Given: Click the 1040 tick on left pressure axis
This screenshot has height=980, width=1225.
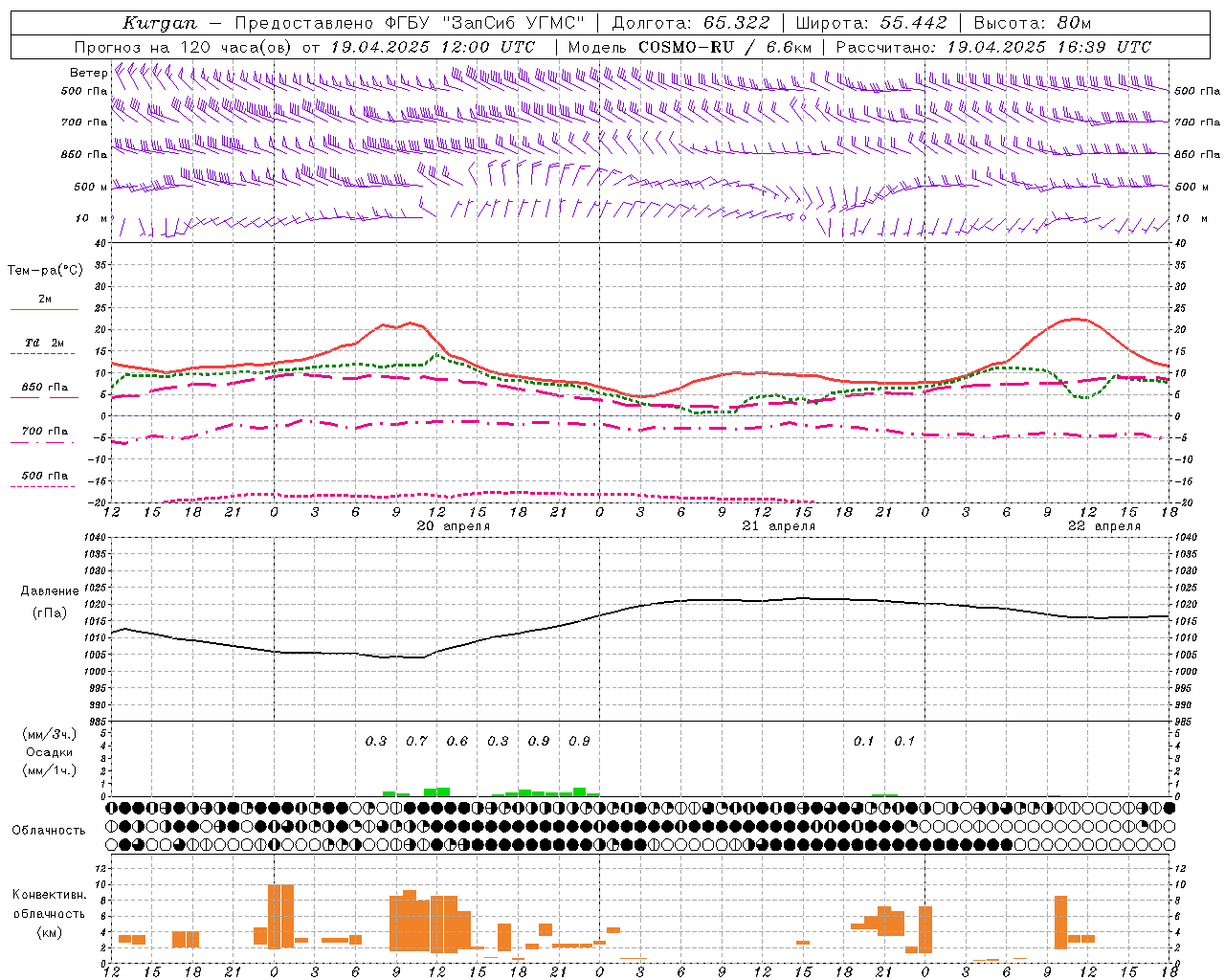Looking at the screenshot, I should click(x=95, y=538).
